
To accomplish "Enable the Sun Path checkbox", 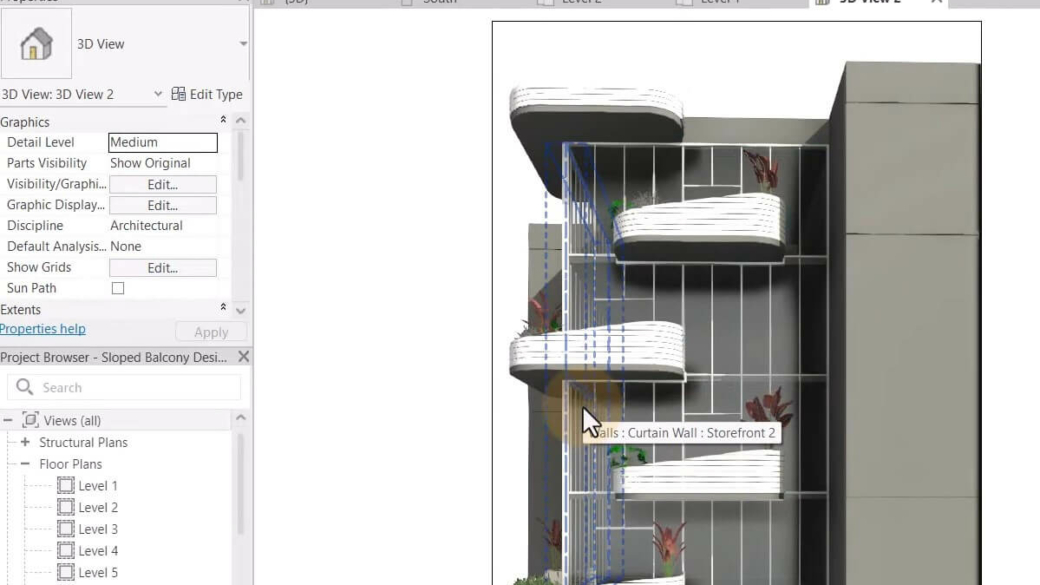I will pos(118,289).
